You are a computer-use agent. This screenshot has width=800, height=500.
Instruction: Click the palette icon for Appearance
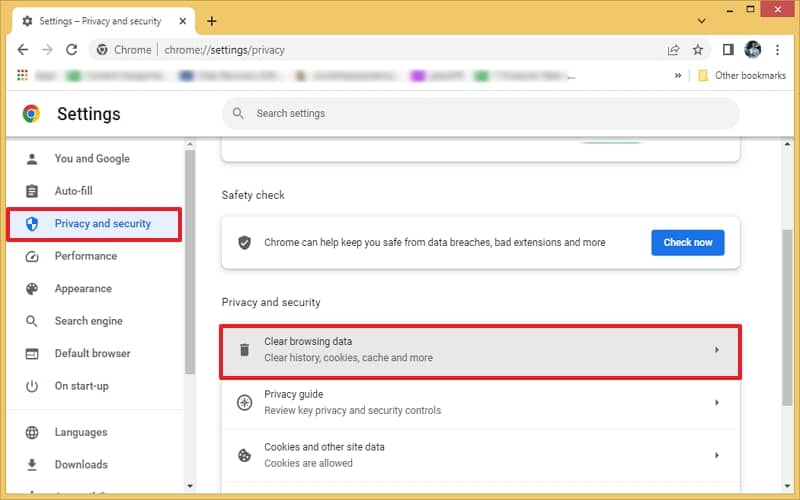pyautogui.click(x=32, y=289)
